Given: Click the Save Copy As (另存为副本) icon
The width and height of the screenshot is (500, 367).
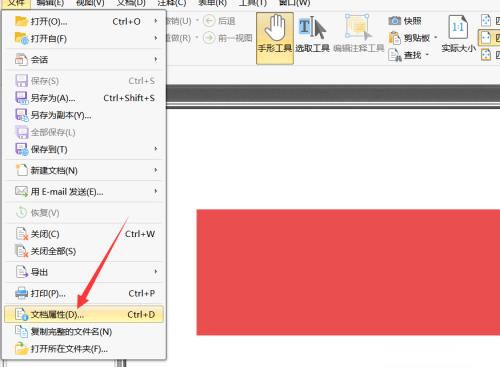Looking at the screenshot, I should click(x=22, y=115).
